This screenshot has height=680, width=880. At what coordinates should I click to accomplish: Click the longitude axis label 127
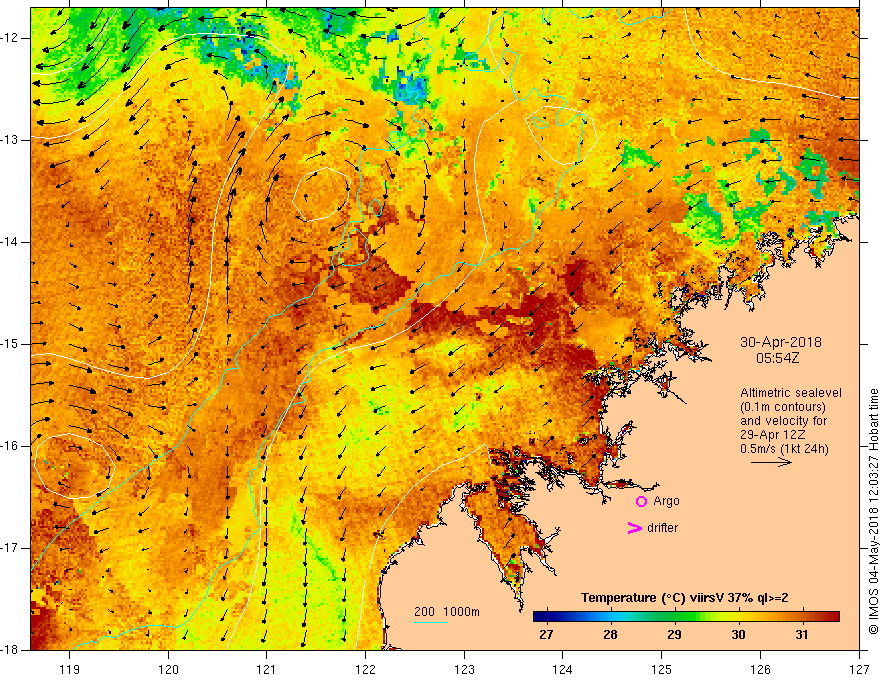(x=859, y=669)
